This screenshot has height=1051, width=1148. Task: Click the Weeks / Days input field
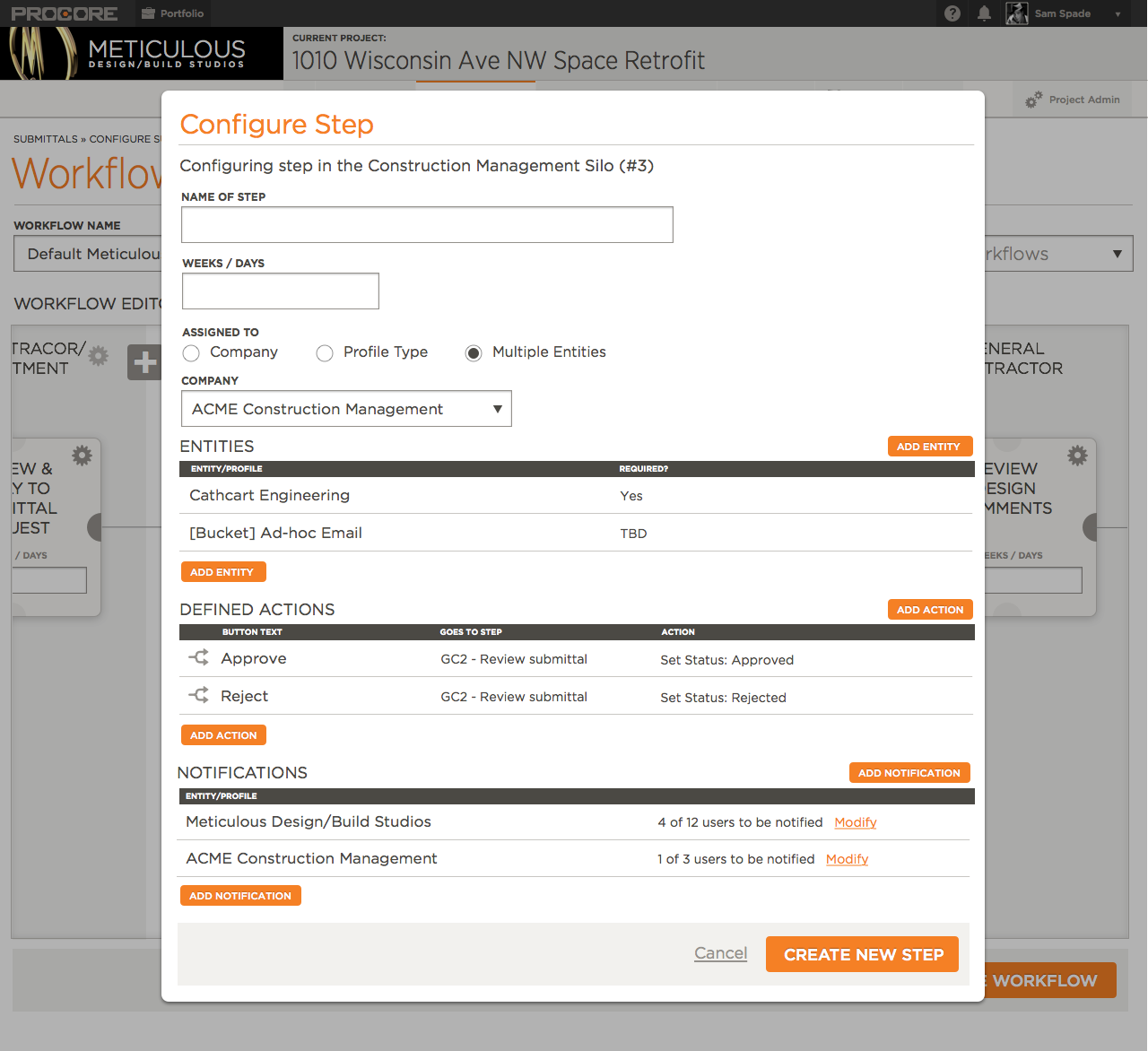pyautogui.click(x=281, y=291)
